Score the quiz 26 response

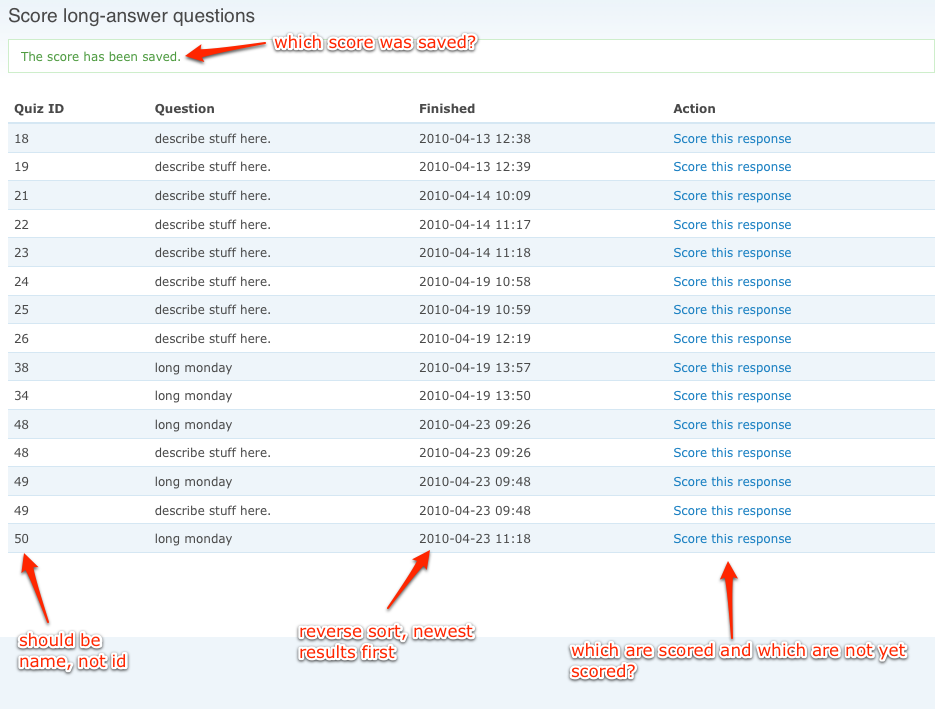pos(732,338)
